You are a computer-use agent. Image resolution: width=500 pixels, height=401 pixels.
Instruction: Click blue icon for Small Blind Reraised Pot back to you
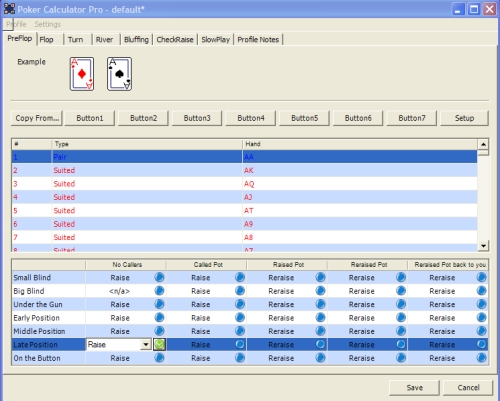481,277
